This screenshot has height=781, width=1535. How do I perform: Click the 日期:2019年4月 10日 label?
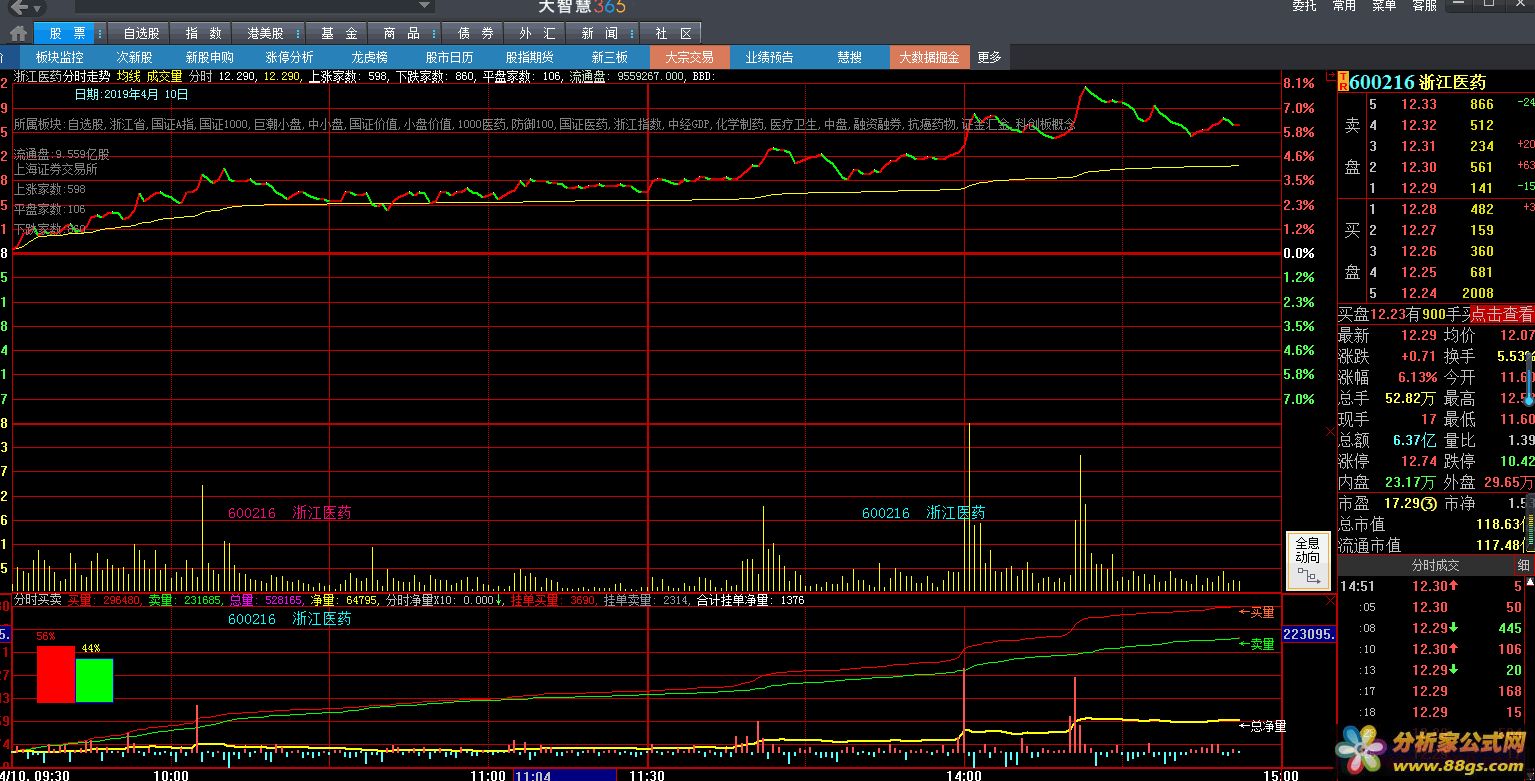131,95
